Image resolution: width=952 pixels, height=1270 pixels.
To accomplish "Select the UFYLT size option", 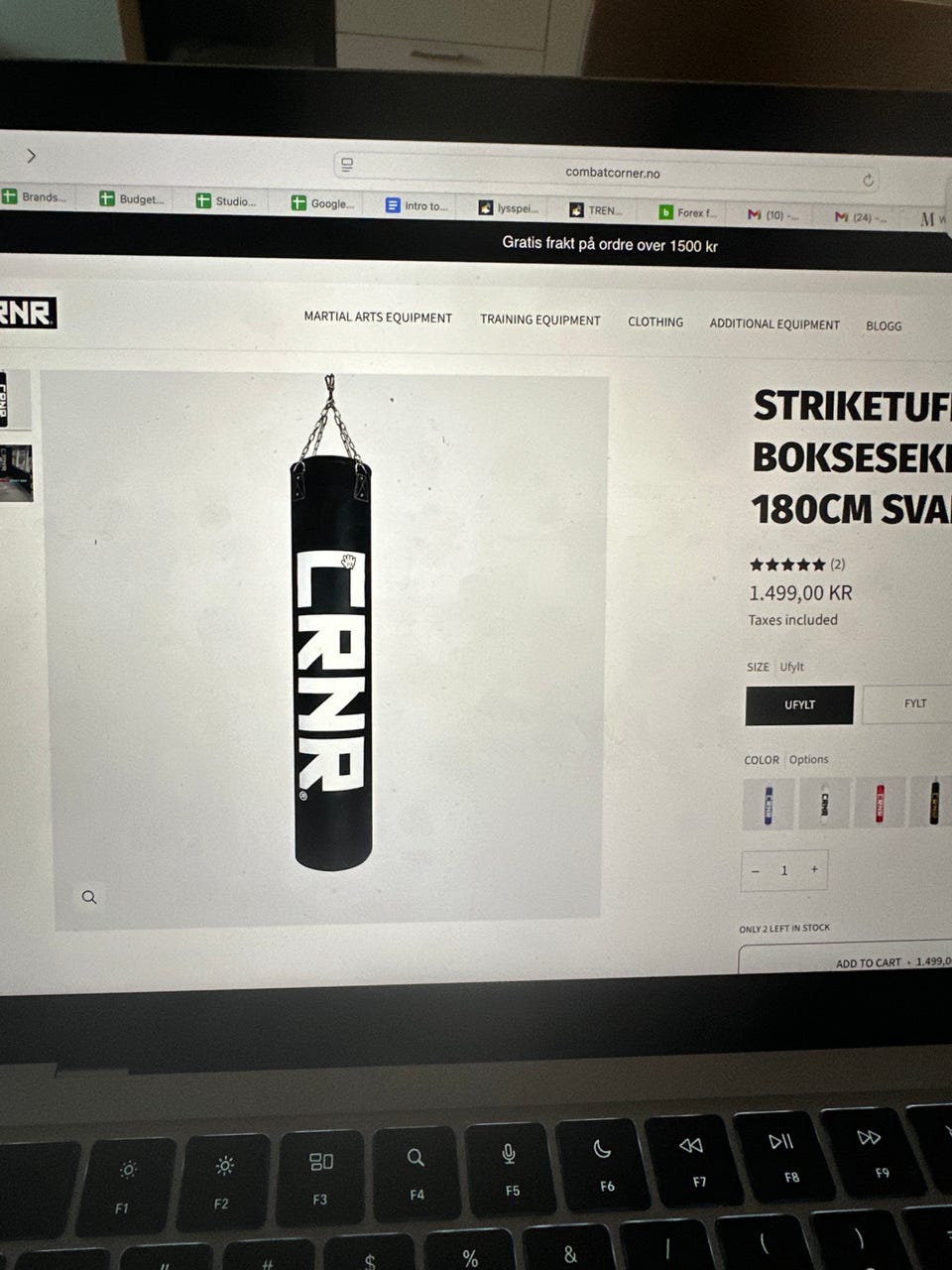I will pos(799,704).
